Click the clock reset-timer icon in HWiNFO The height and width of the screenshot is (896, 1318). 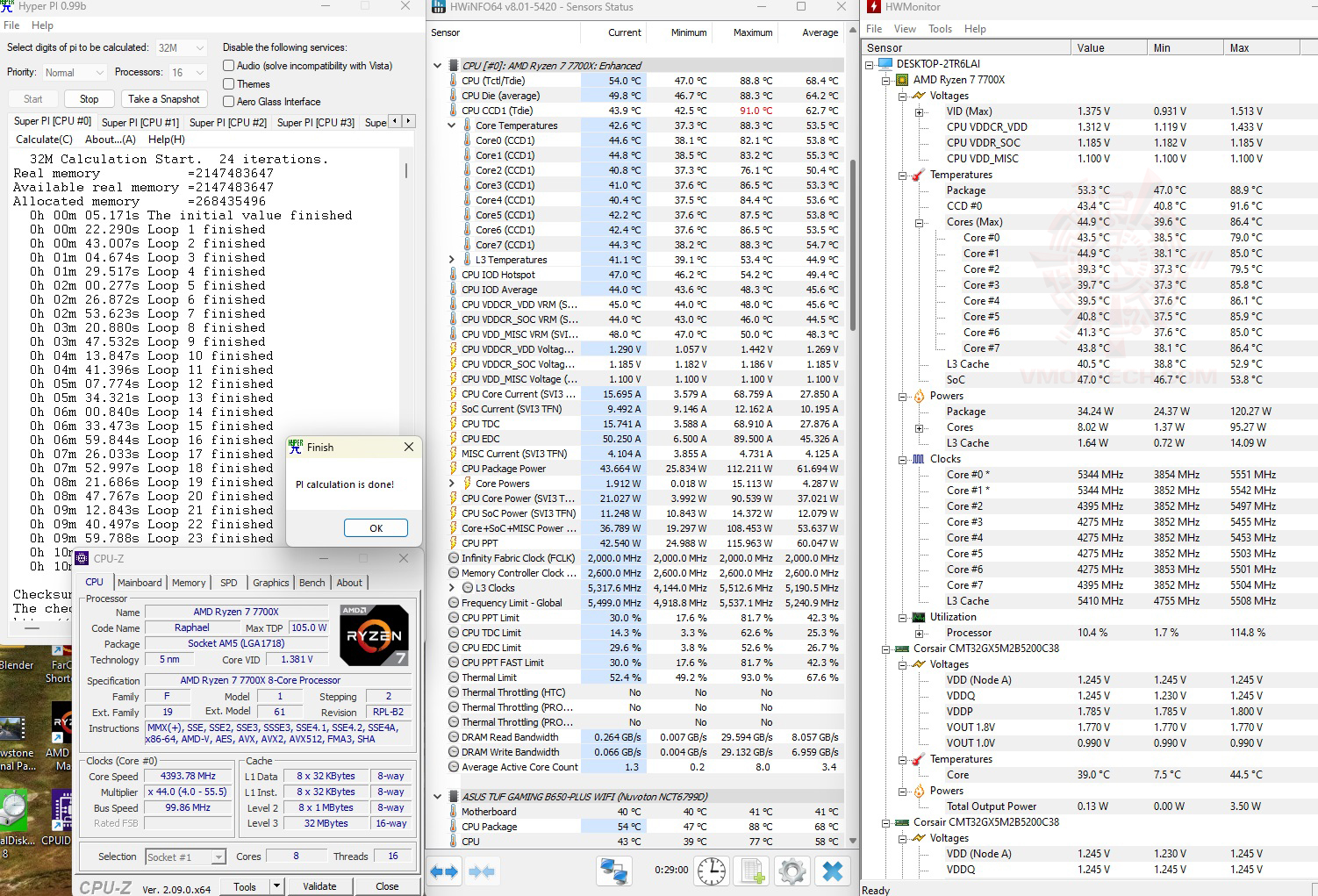coord(712,871)
